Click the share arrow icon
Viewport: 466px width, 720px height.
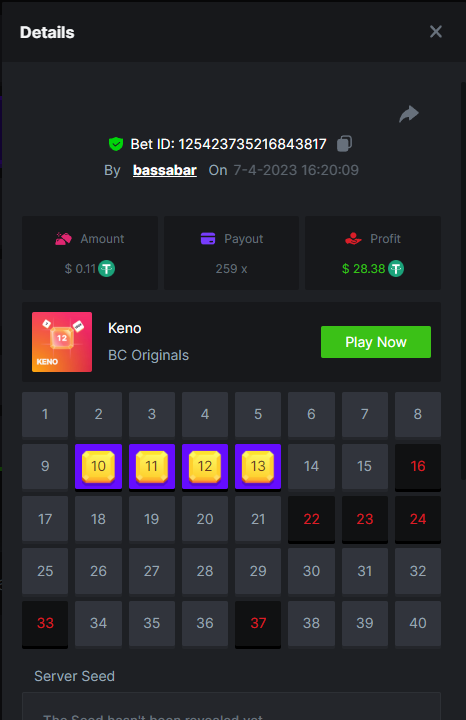point(409,114)
